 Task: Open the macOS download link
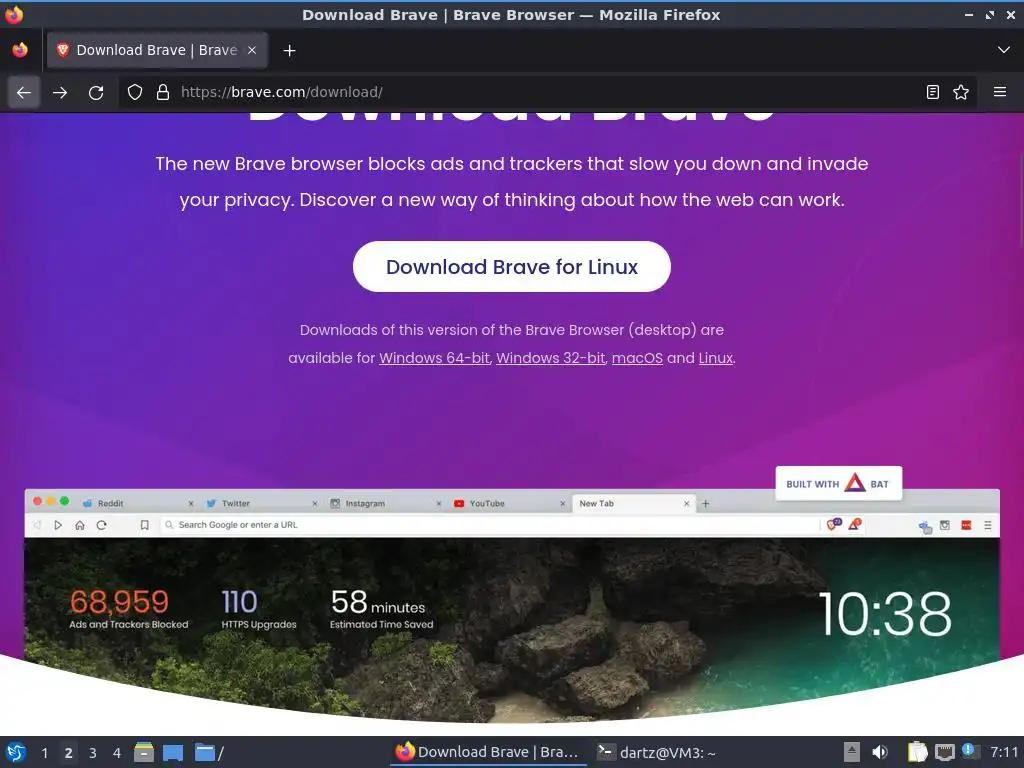[637, 358]
